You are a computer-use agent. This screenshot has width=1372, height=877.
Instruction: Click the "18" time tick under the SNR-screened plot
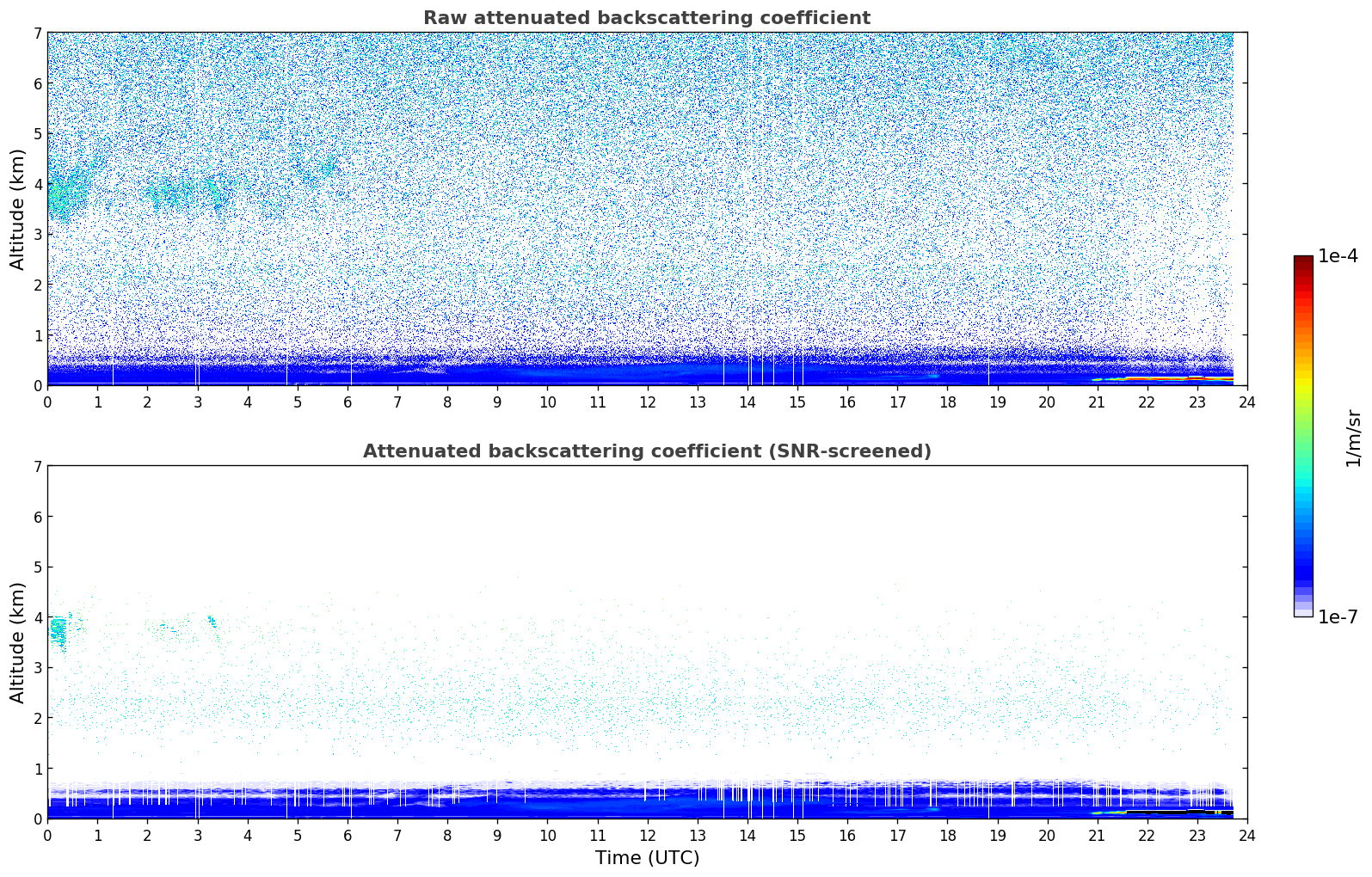[947, 835]
